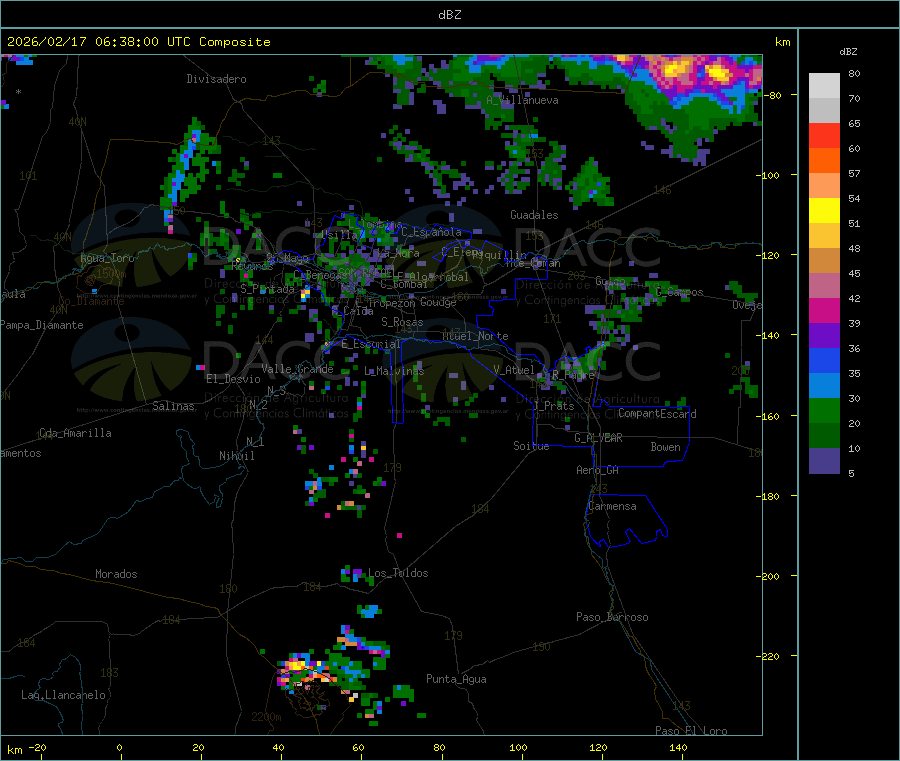Click the '0' tick on the bottom axis
This screenshot has width=900, height=761.
[x=119, y=747]
